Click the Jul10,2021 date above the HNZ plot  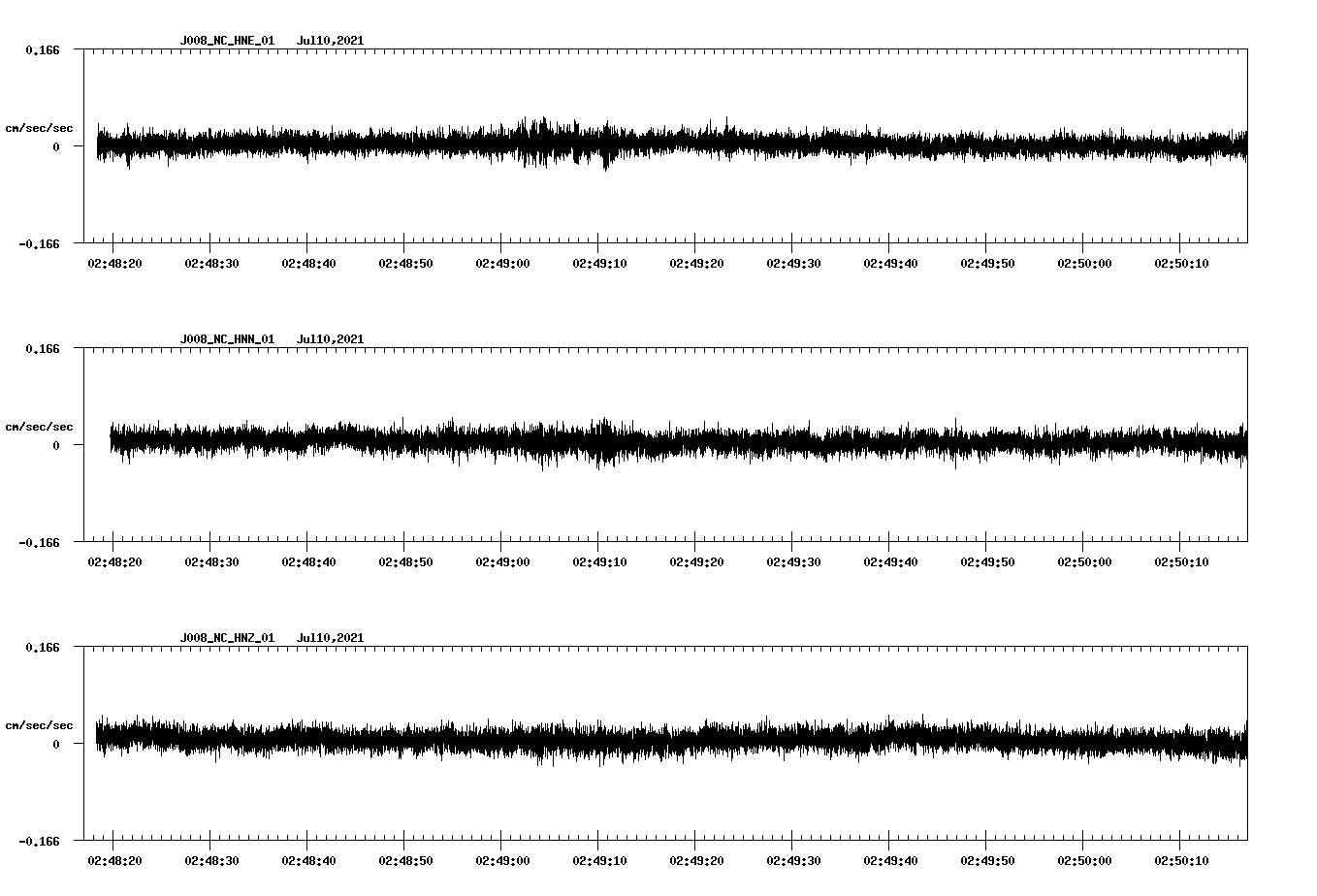(330, 638)
